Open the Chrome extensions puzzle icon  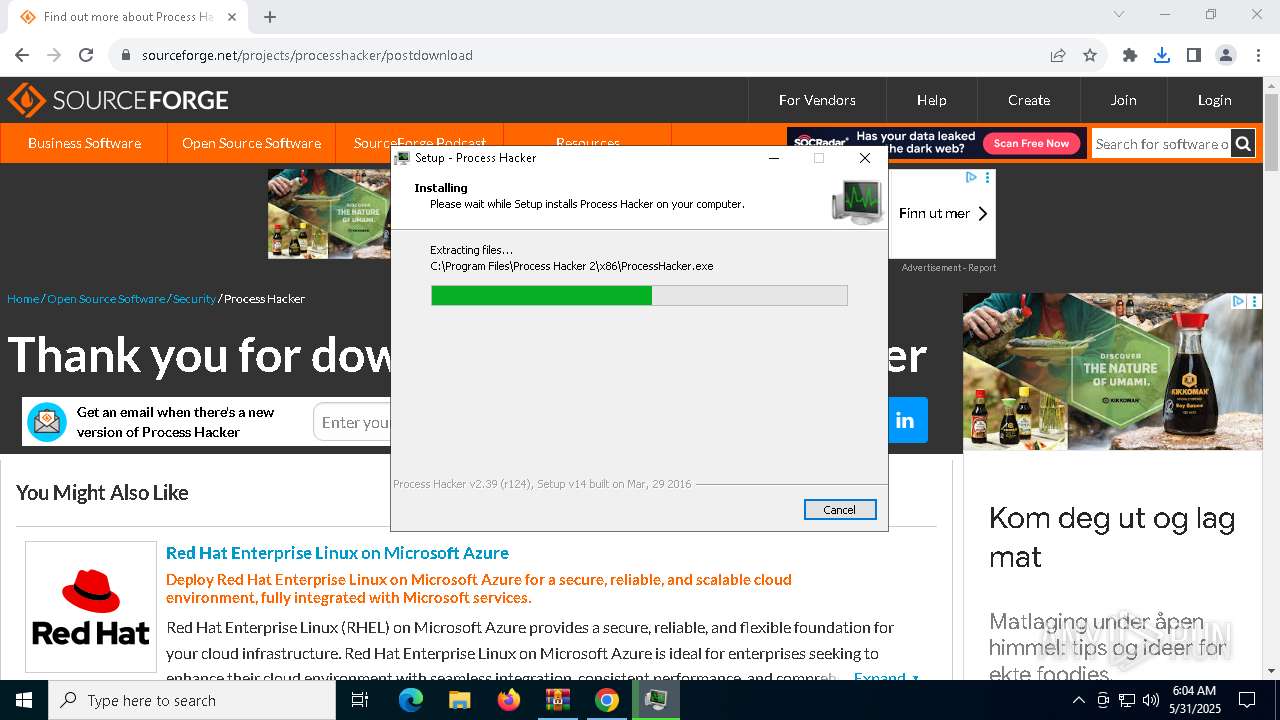(1130, 55)
